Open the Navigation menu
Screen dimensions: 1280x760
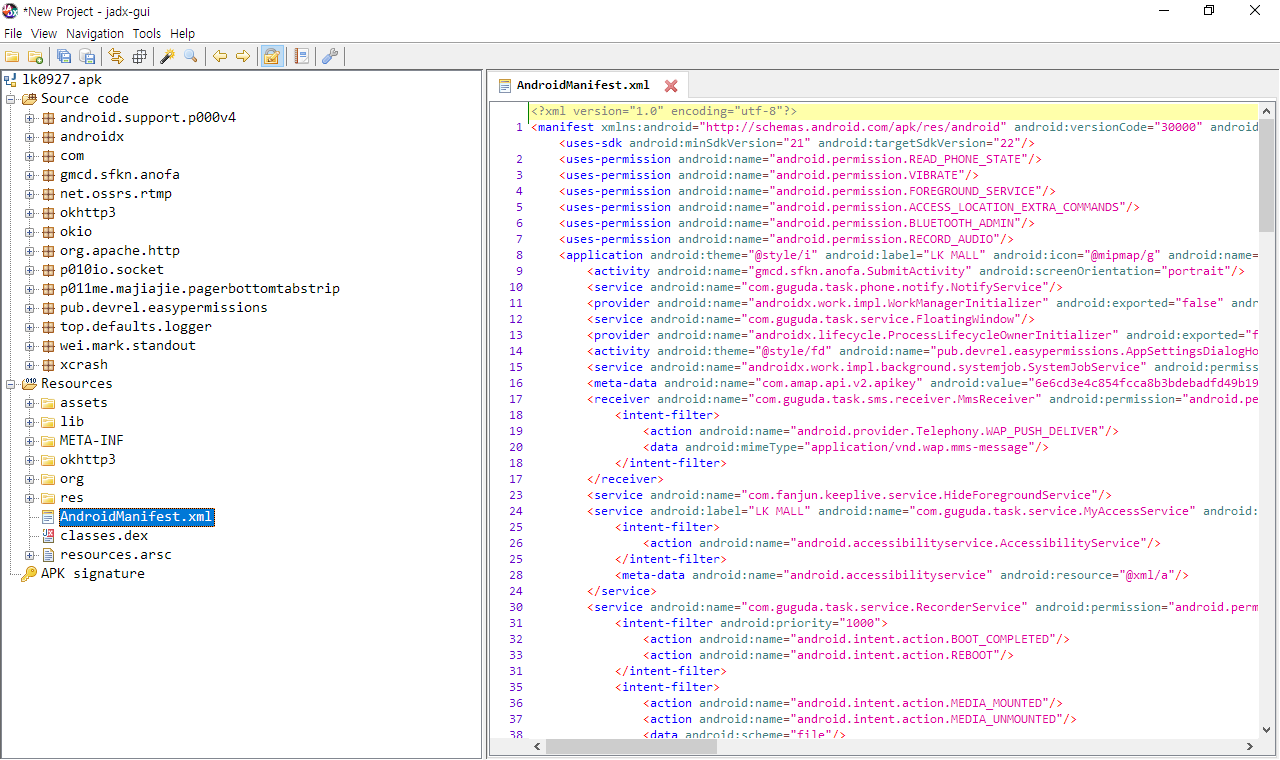tap(95, 34)
